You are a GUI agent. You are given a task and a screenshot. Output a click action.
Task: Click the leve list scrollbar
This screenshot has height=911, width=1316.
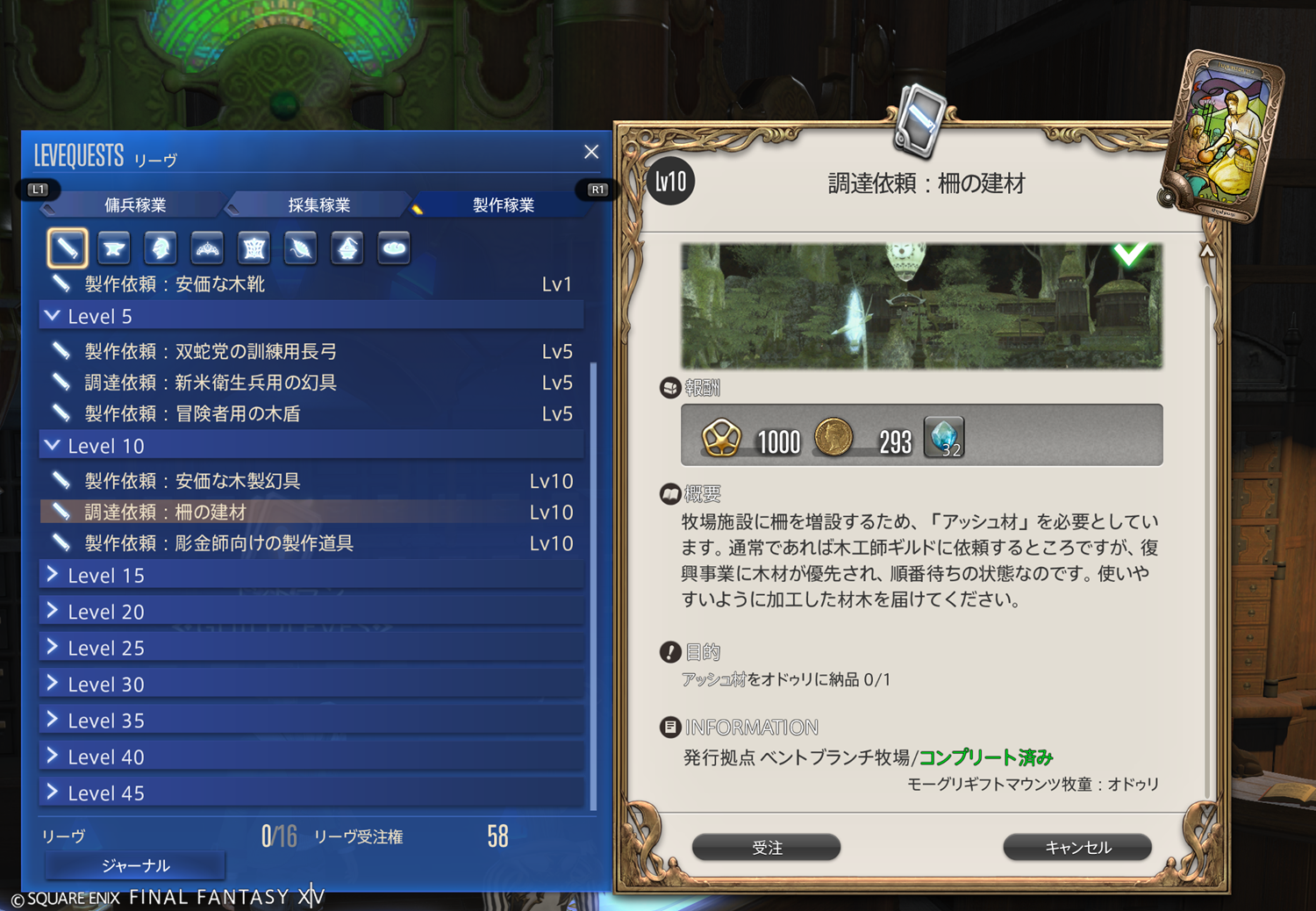coord(594,585)
